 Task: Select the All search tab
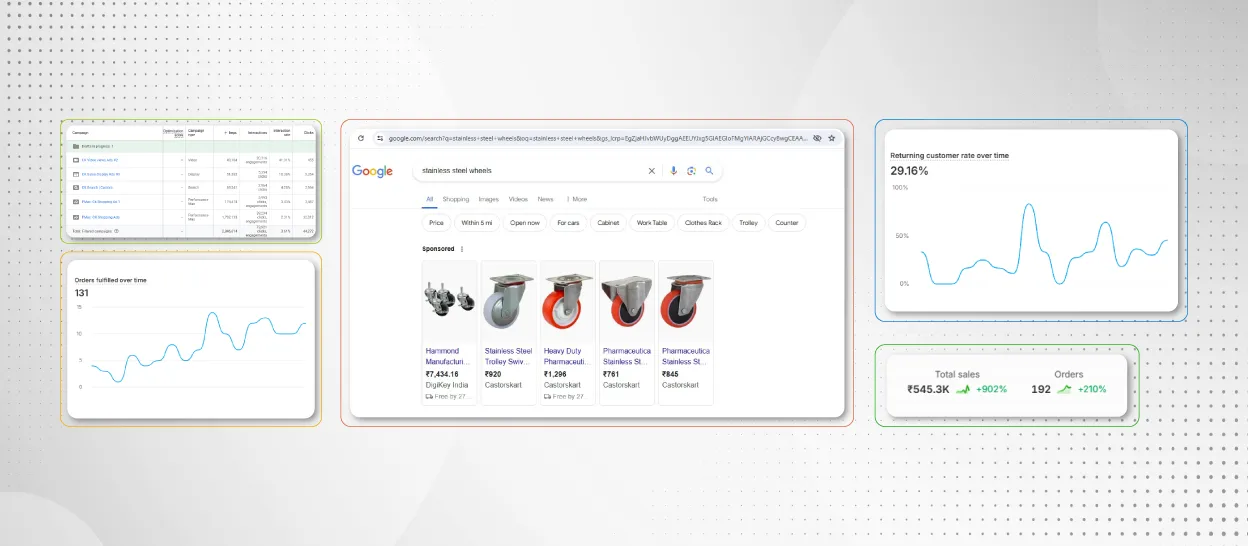click(430, 199)
